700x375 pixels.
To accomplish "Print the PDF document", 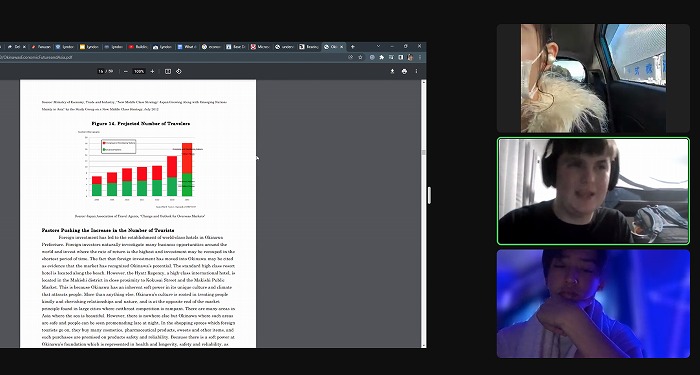I will (404, 71).
